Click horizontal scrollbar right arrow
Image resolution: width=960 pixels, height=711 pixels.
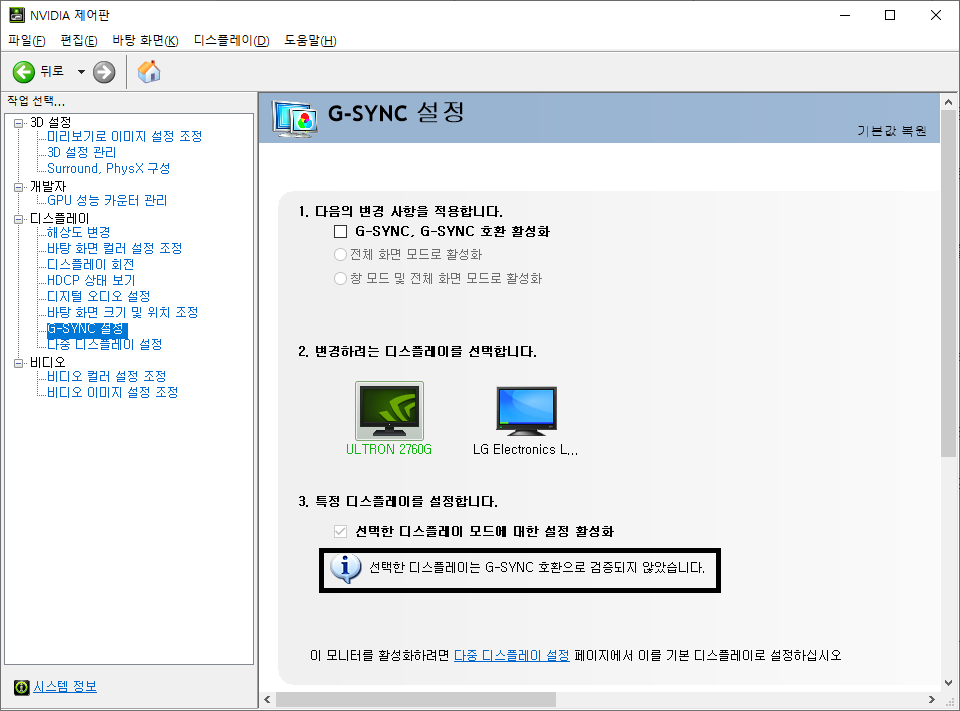click(x=932, y=699)
